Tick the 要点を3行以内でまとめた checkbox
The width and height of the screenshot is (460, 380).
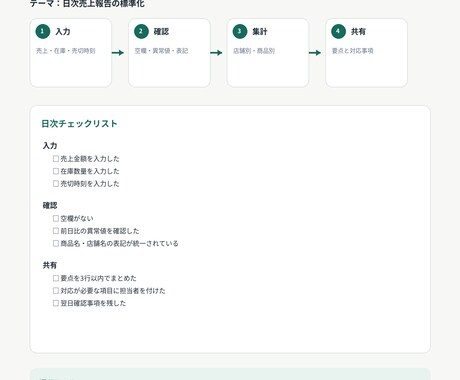(x=56, y=278)
